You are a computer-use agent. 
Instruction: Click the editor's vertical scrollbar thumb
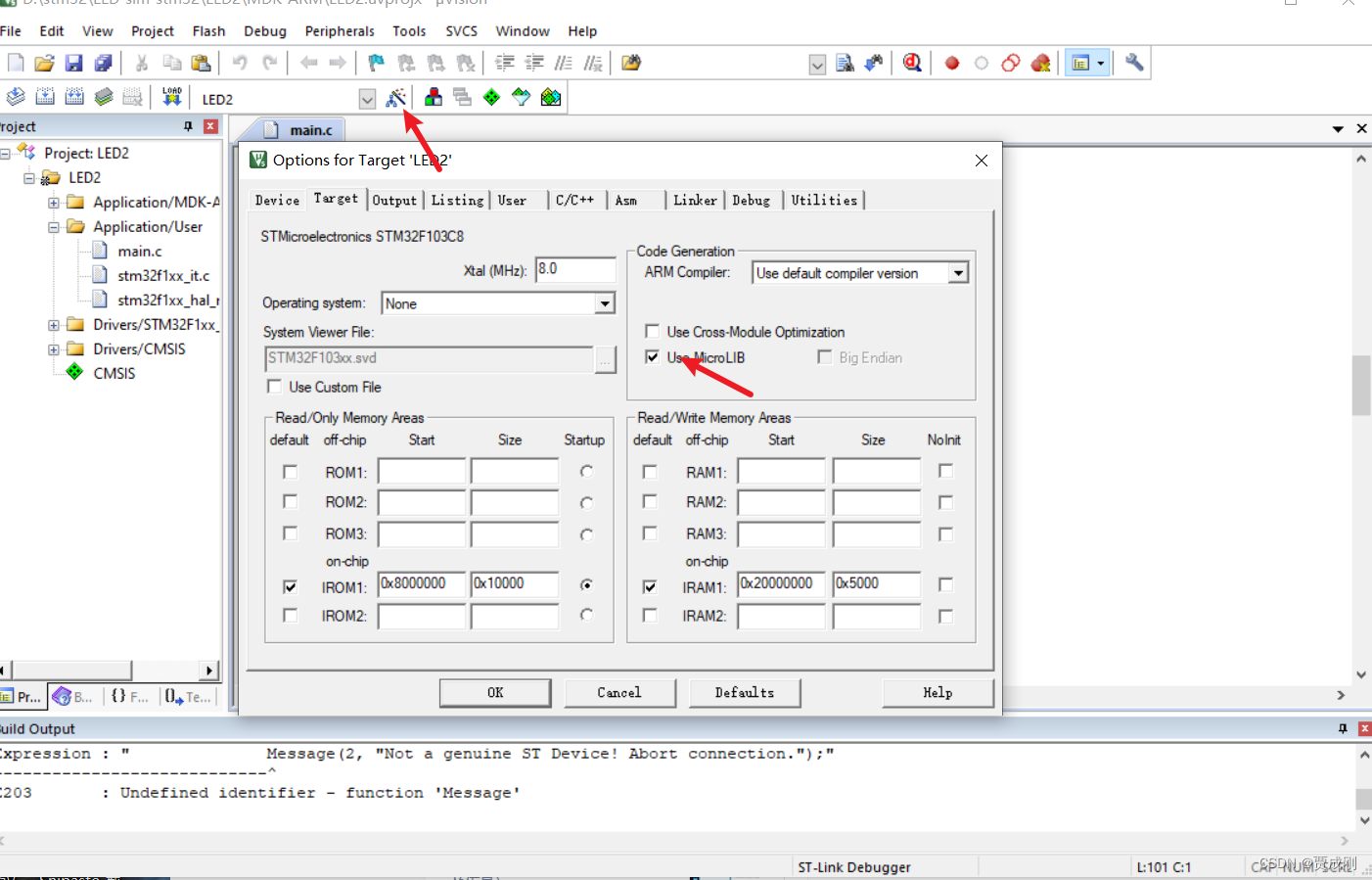coord(1361,386)
